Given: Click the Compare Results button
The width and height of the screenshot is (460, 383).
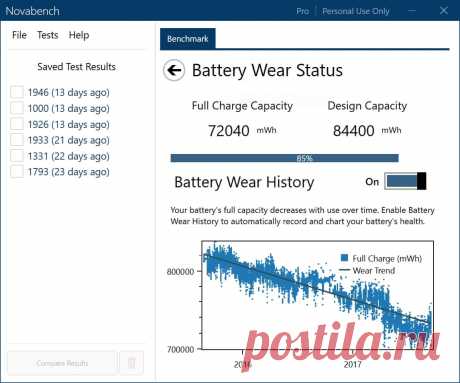Looking at the screenshot, I should click(x=62, y=363).
